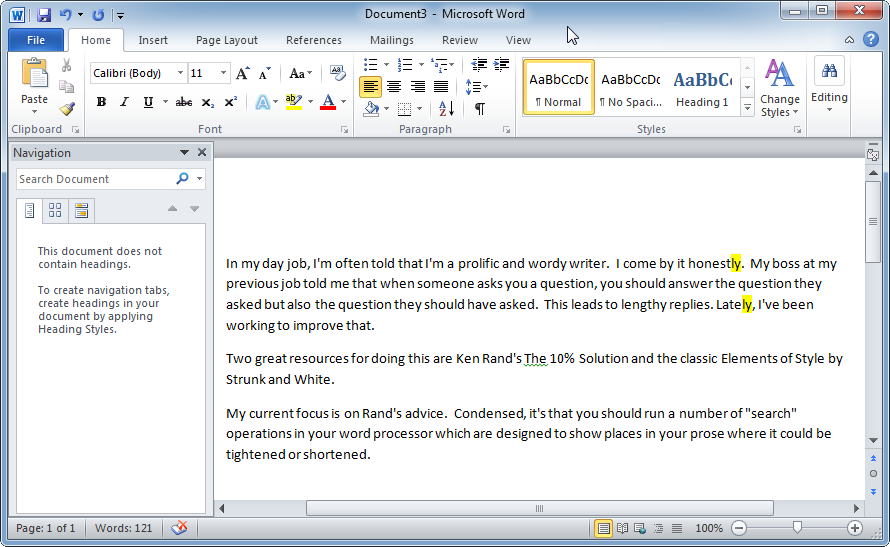Viewport: 890px width, 547px height.
Task: Expand the Styles gallery More arrow
Action: point(748,107)
